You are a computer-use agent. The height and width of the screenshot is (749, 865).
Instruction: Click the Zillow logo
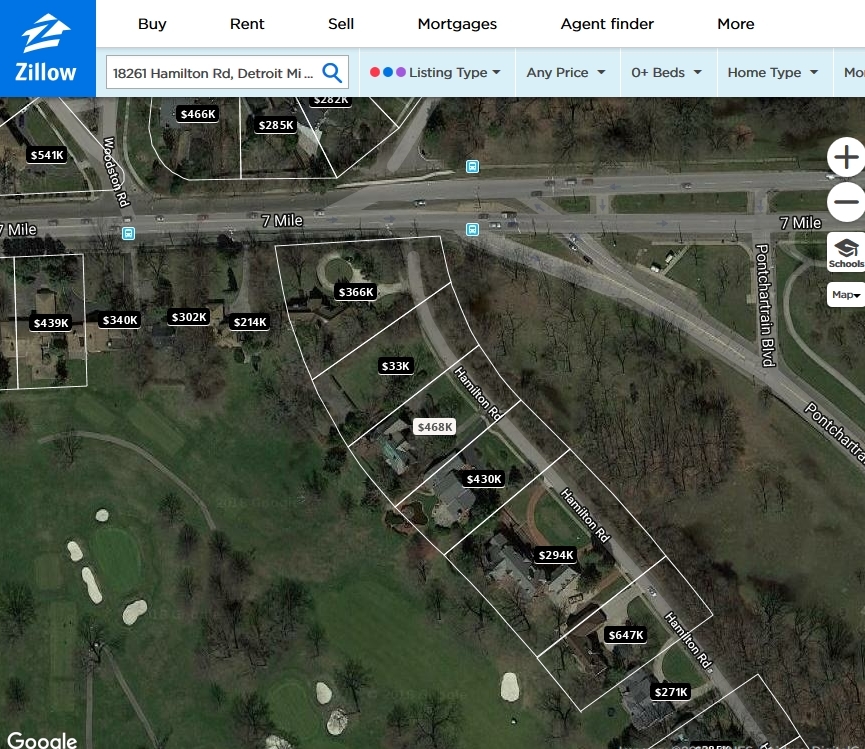46,49
